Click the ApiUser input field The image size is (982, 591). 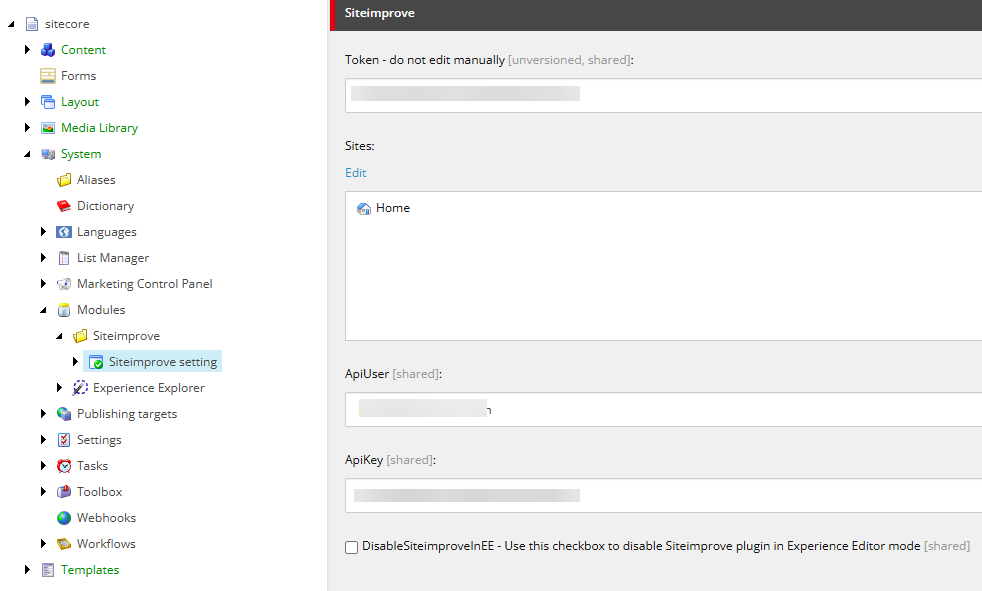click(663, 409)
